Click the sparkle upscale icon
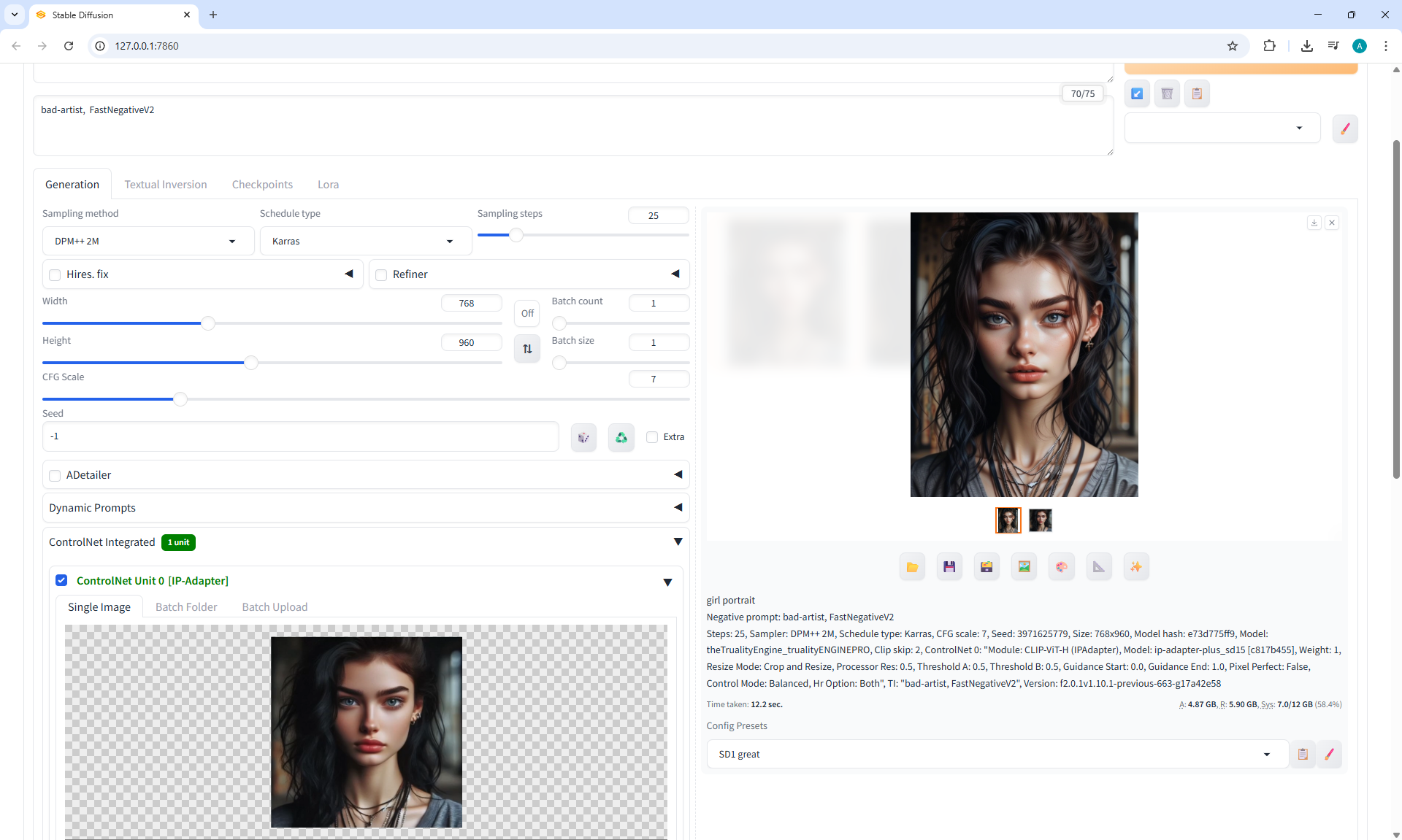The width and height of the screenshot is (1402, 840). [1135, 567]
